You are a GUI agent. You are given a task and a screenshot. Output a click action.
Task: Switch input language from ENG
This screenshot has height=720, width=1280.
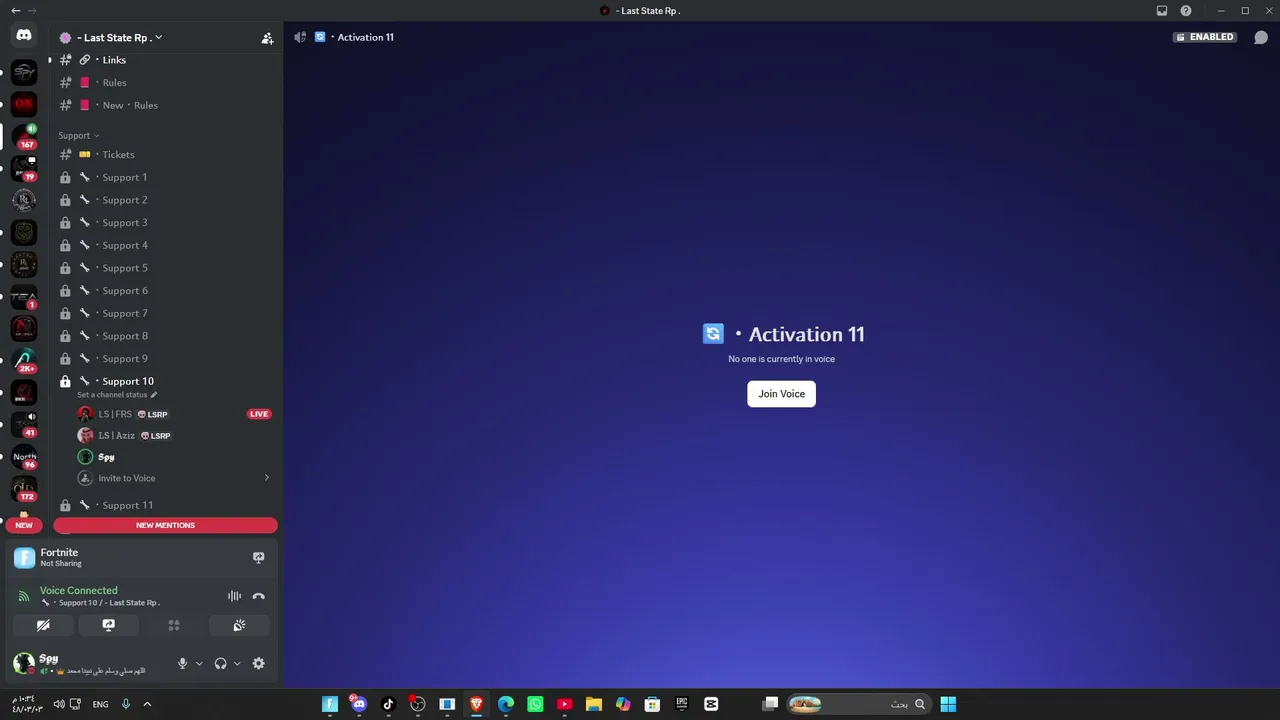(x=100, y=704)
